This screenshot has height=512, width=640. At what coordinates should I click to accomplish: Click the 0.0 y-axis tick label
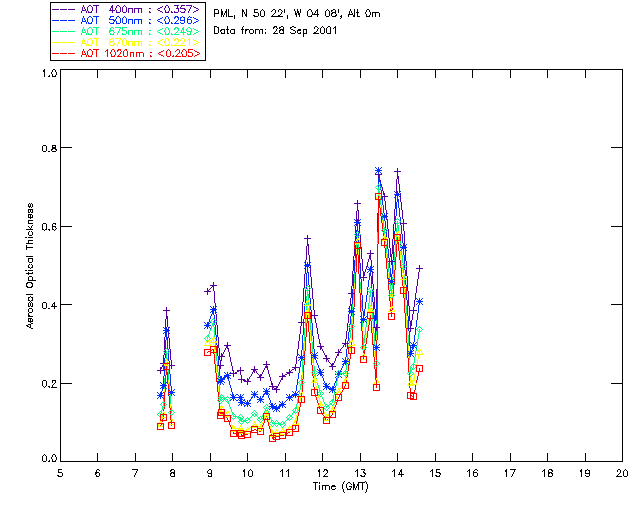point(49,459)
